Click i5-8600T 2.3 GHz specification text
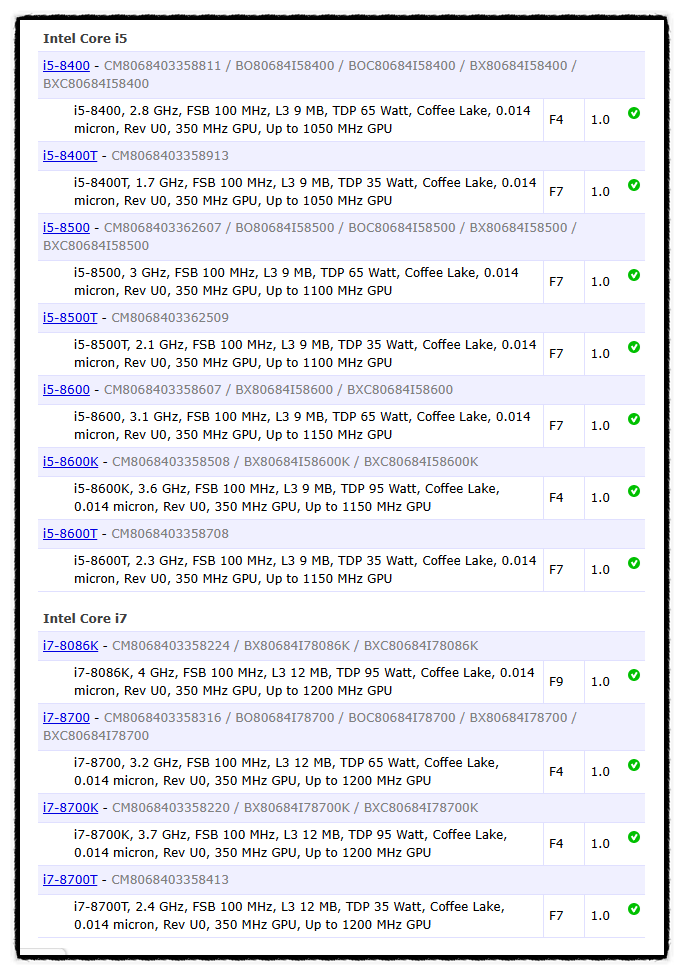The width and height of the screenshot is (684, 975). pyautogui.click(x=305, y=570)
